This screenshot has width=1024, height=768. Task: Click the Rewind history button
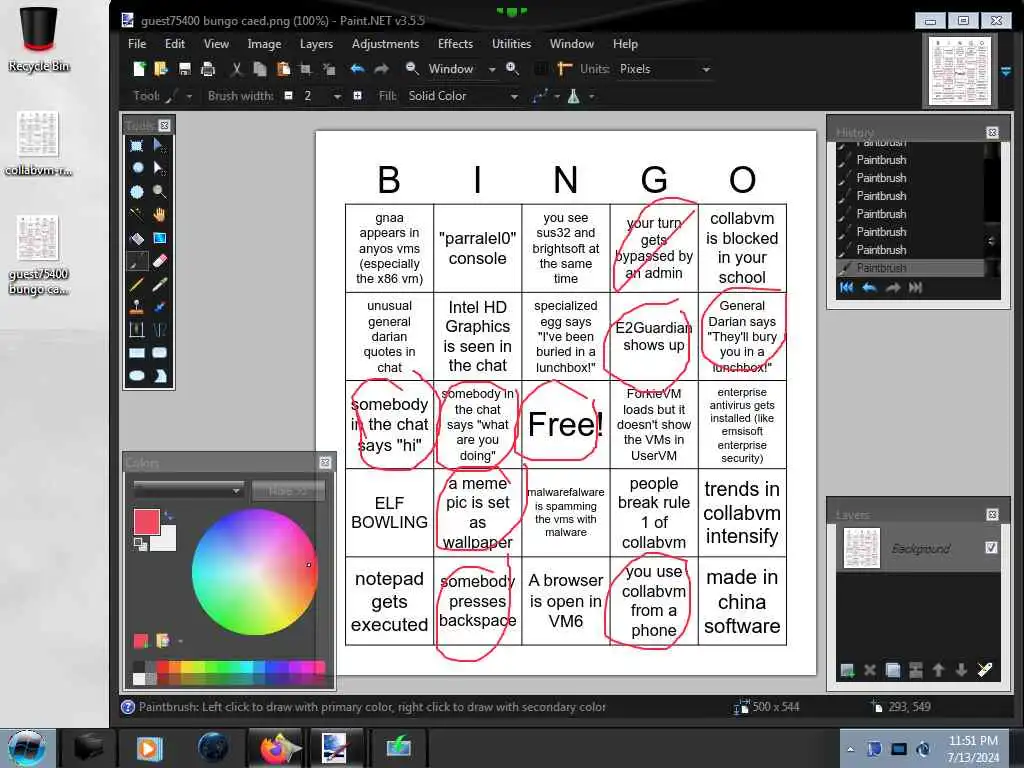point(846,287)
